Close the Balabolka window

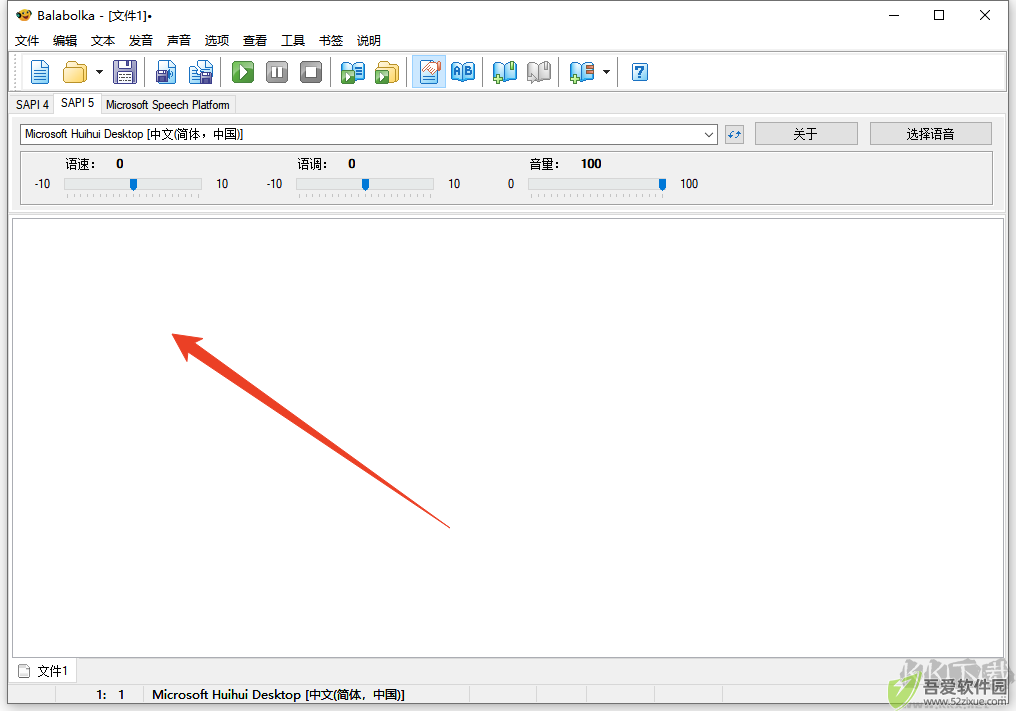click(985, 15)
